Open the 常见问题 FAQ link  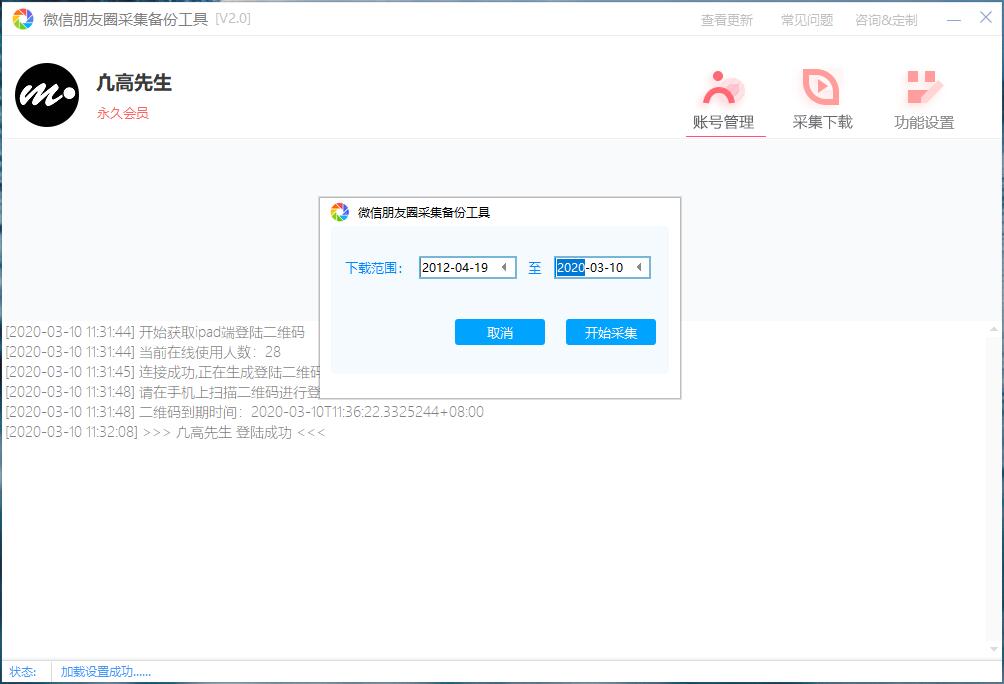806,20
